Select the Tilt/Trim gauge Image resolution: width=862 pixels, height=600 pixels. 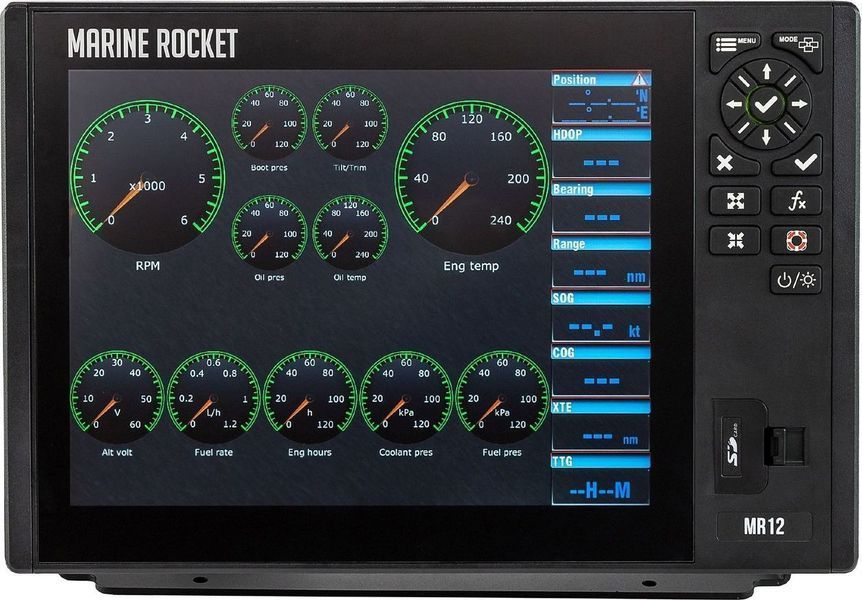350,123
